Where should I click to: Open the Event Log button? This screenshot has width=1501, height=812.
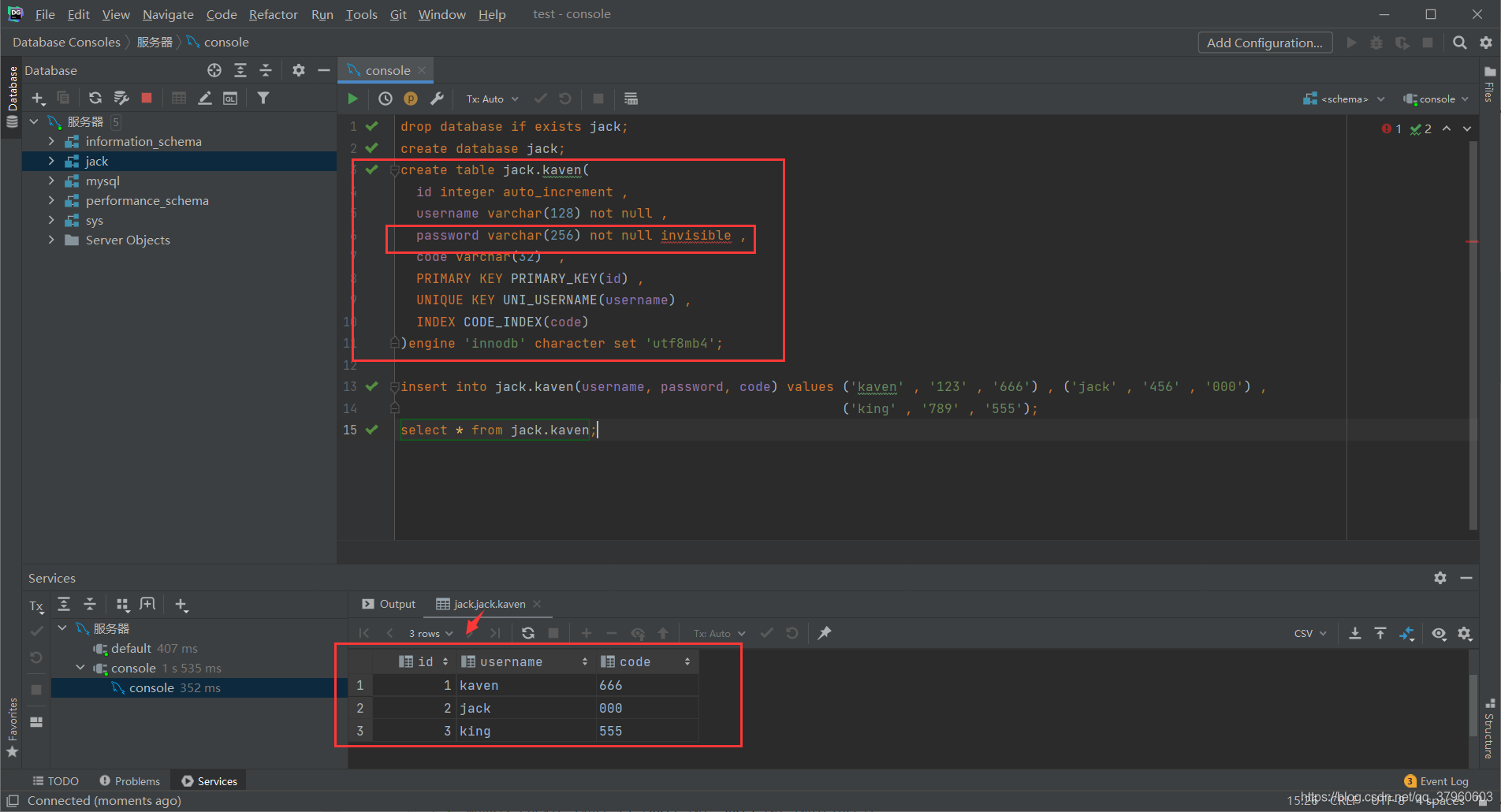[1436, 780]
